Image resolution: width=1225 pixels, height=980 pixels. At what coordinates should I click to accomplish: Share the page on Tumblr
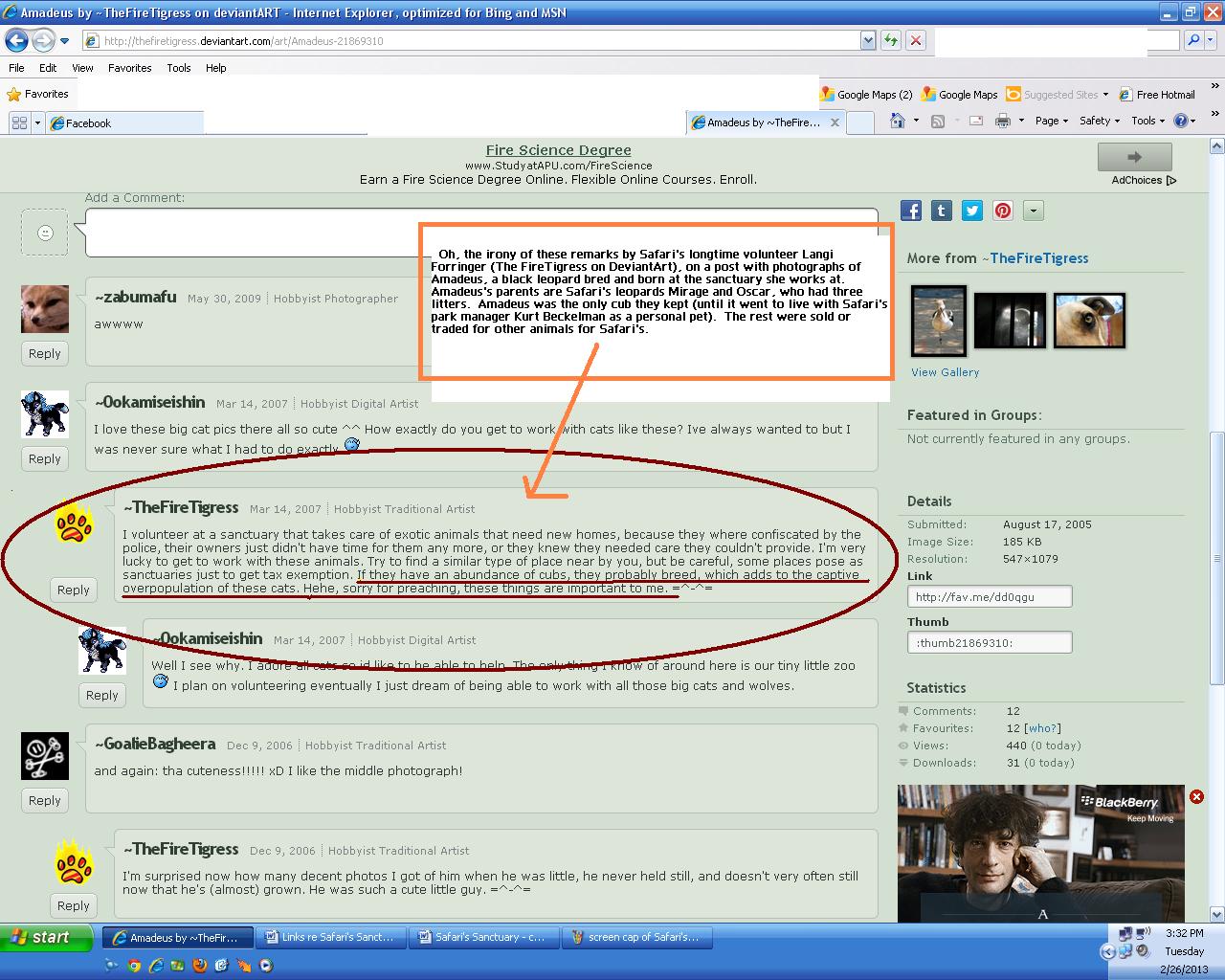click(x=942, y=211)
